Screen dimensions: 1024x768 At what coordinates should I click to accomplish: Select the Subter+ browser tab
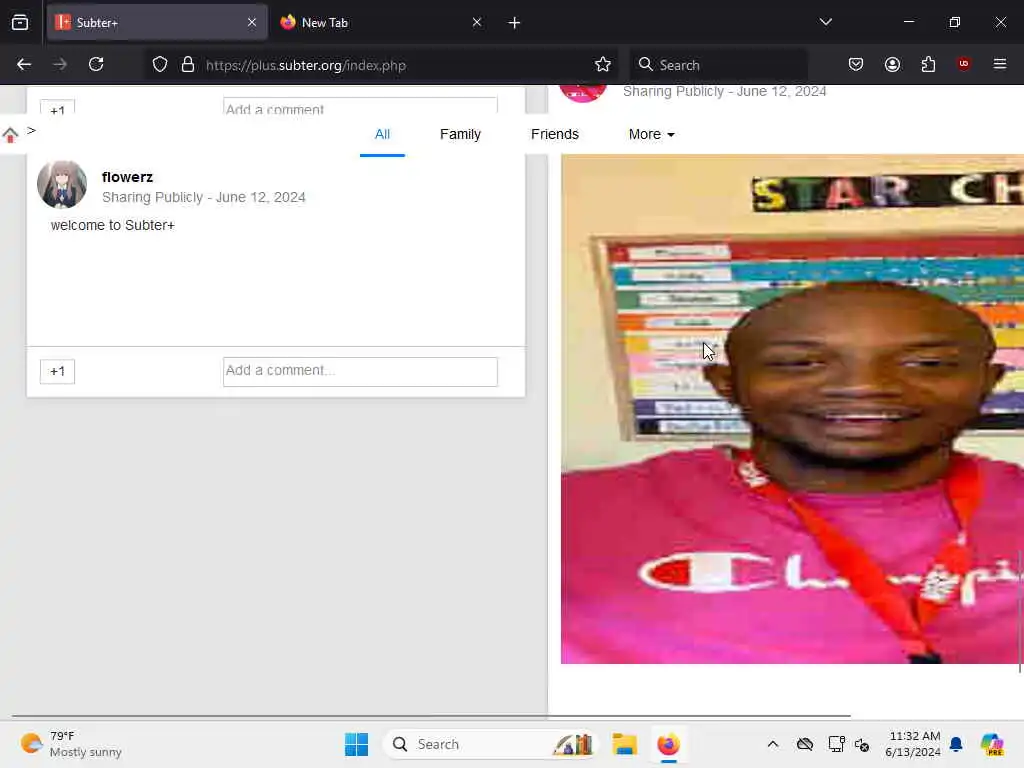click(157, 22)
